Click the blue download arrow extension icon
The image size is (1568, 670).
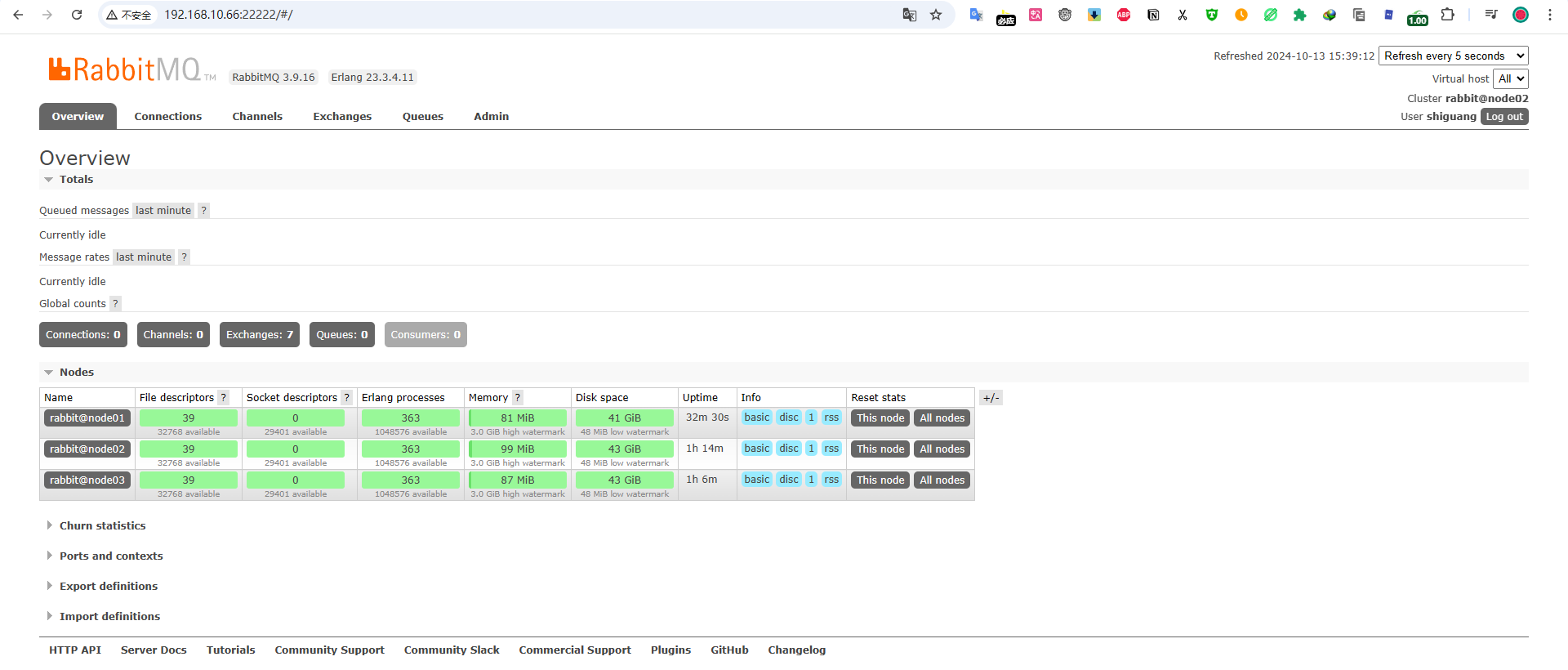click(1094, 15)
